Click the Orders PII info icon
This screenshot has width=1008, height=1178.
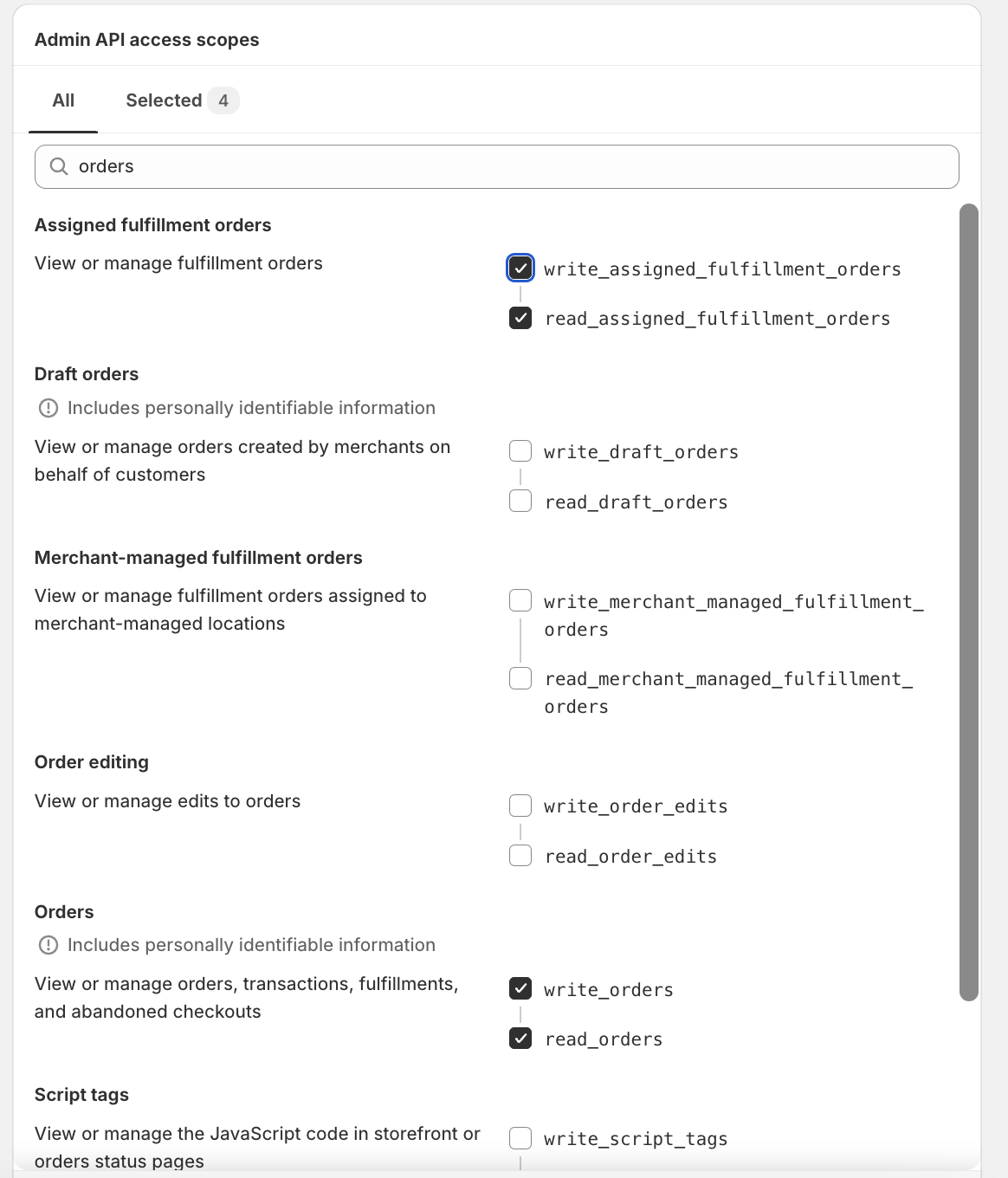click(x=48, y=945)
